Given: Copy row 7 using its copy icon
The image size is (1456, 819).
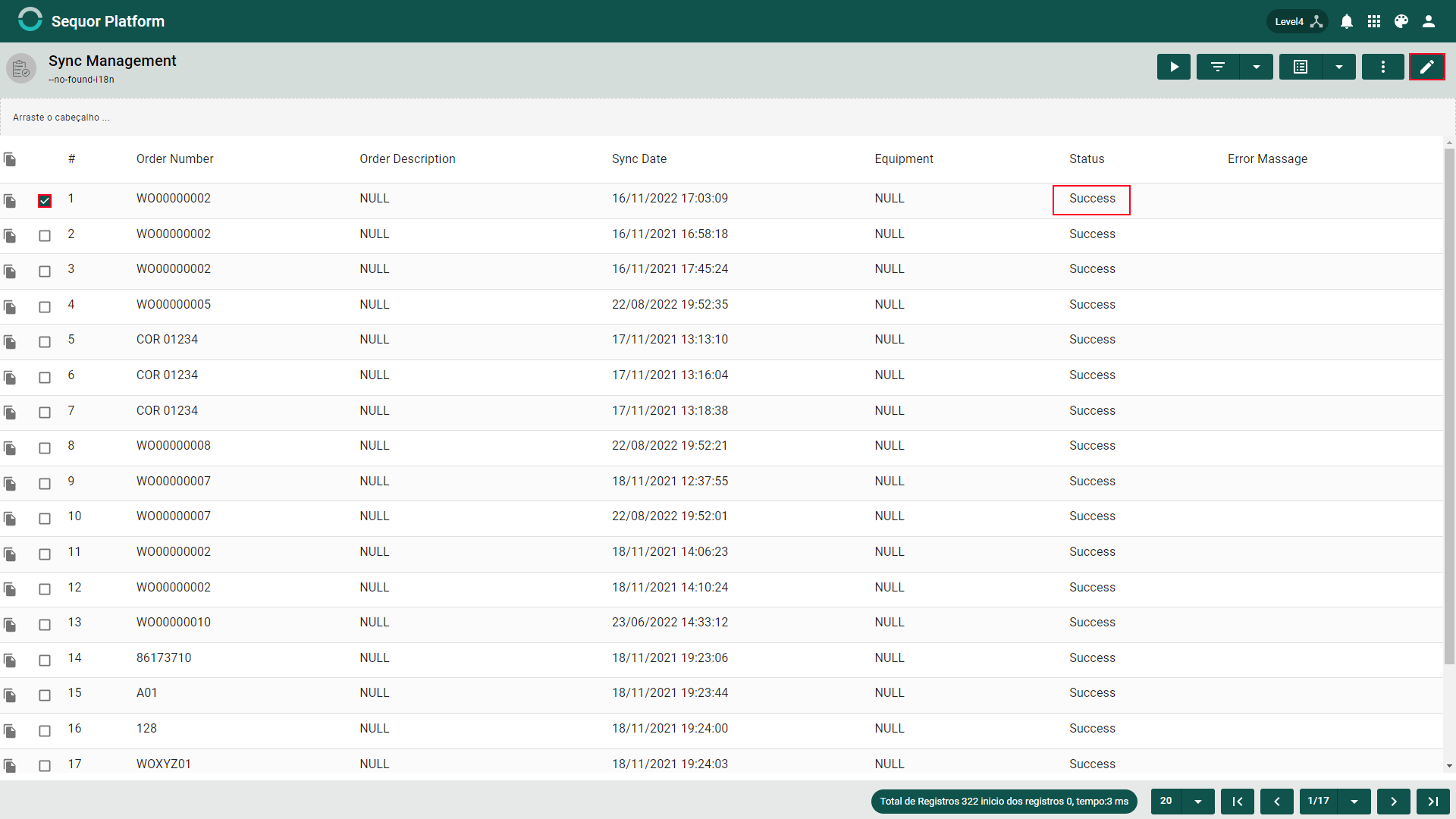Looking at the screenshot, I should click(10, 413).
